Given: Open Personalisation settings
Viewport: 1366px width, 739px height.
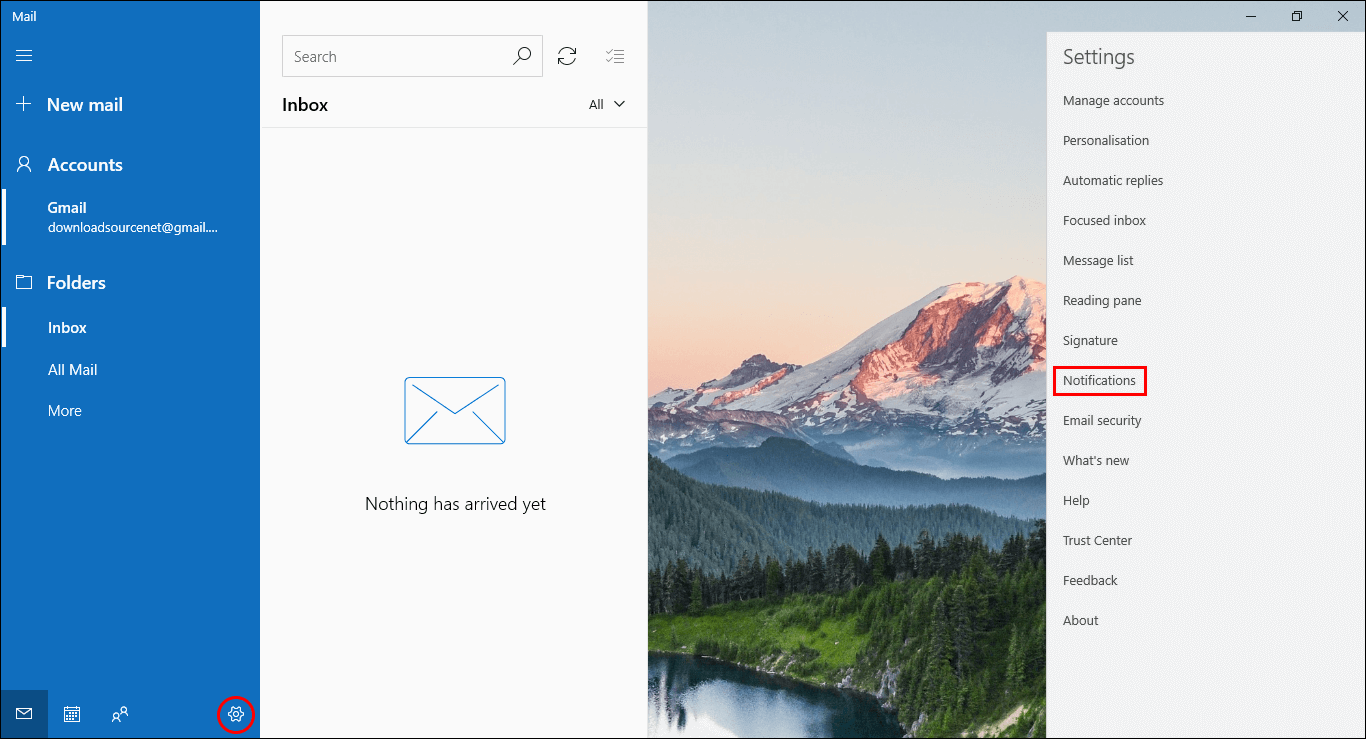Looking at the screenshot, I should (x=1106, y=141).
